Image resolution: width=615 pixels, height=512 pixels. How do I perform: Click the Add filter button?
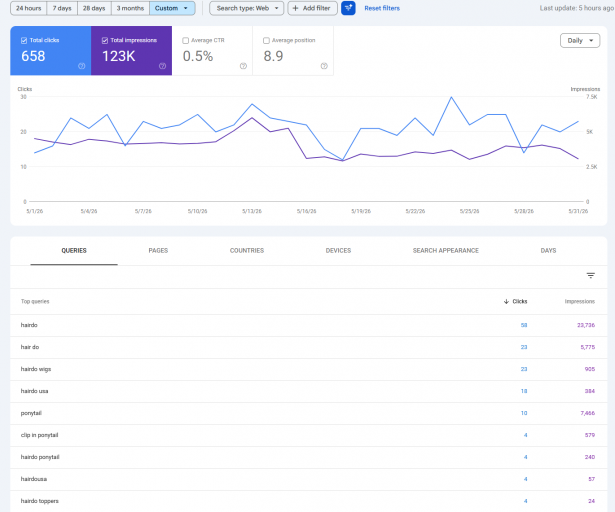click(312, 8)
